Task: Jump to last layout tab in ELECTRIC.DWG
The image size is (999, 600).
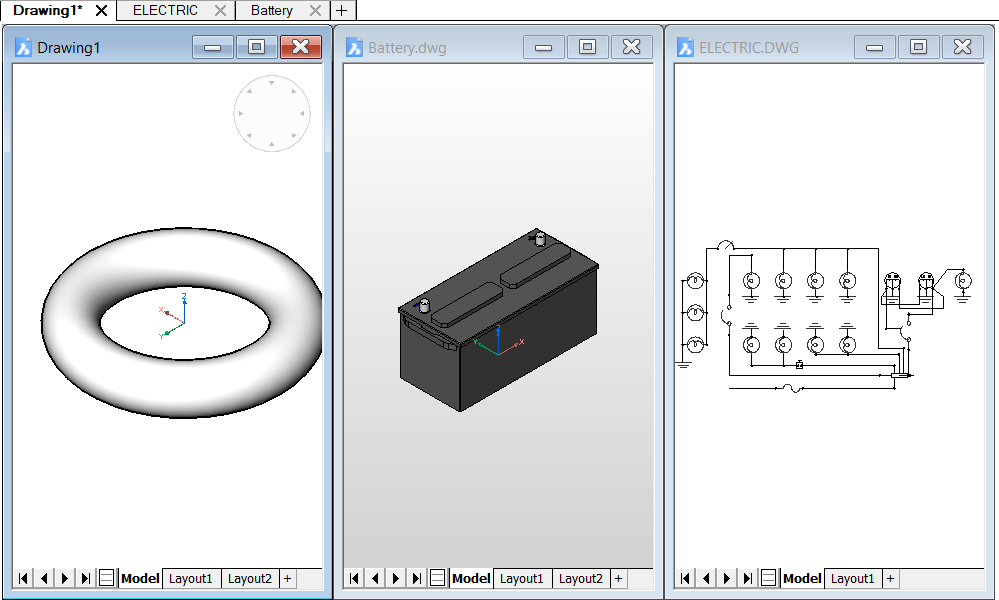Action: point(747,578)
